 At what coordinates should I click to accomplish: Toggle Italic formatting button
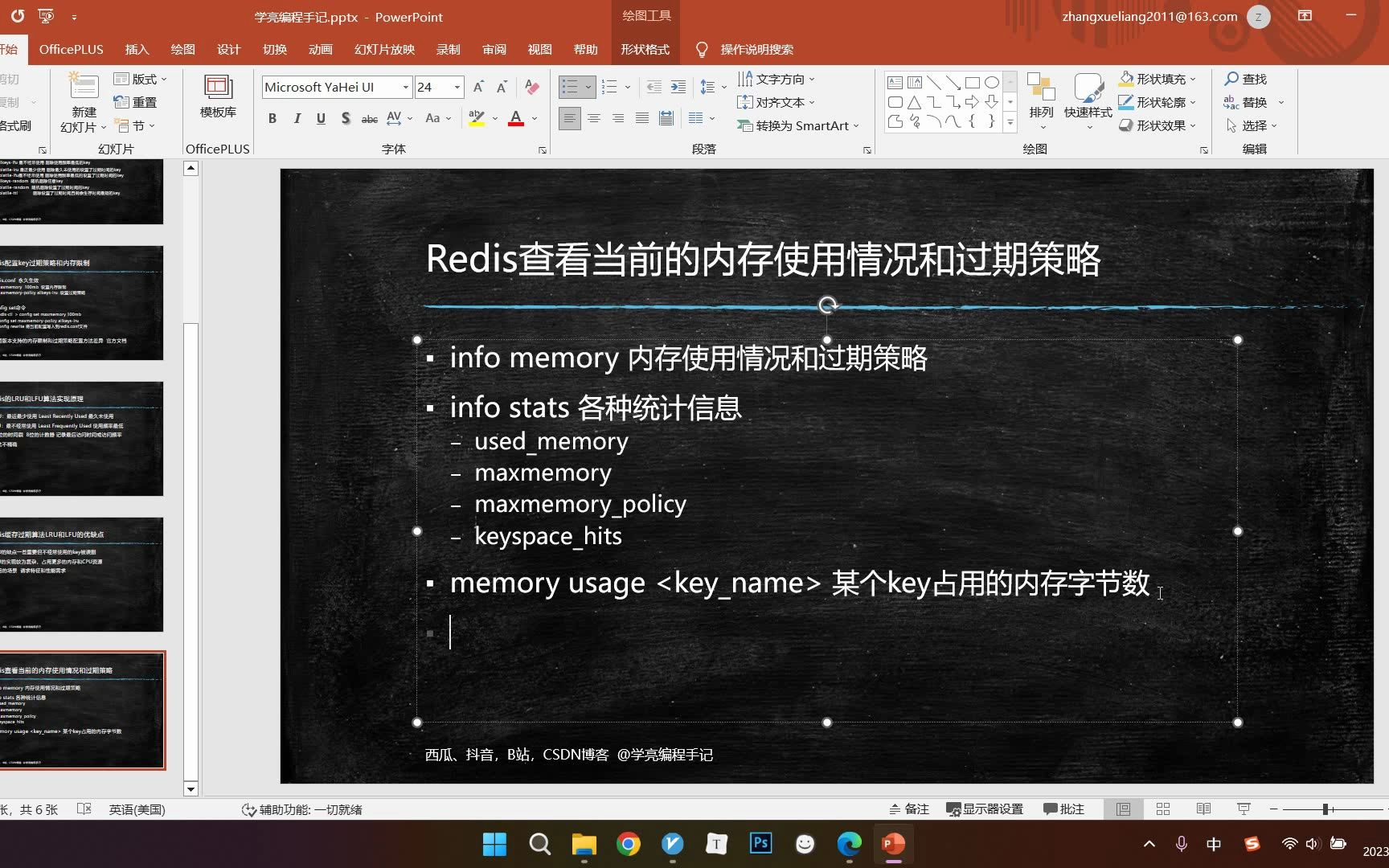point(297,119)
